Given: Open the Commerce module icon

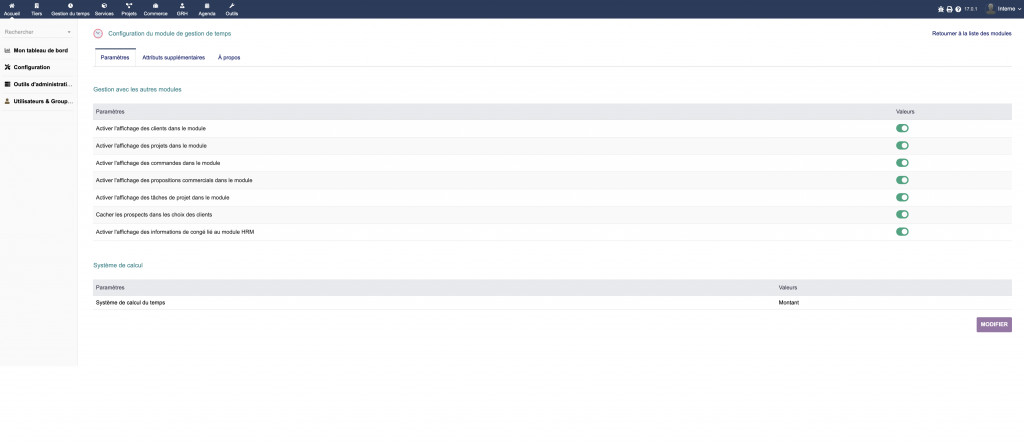Looking at the screenshot, I should (x=155, y=5).
